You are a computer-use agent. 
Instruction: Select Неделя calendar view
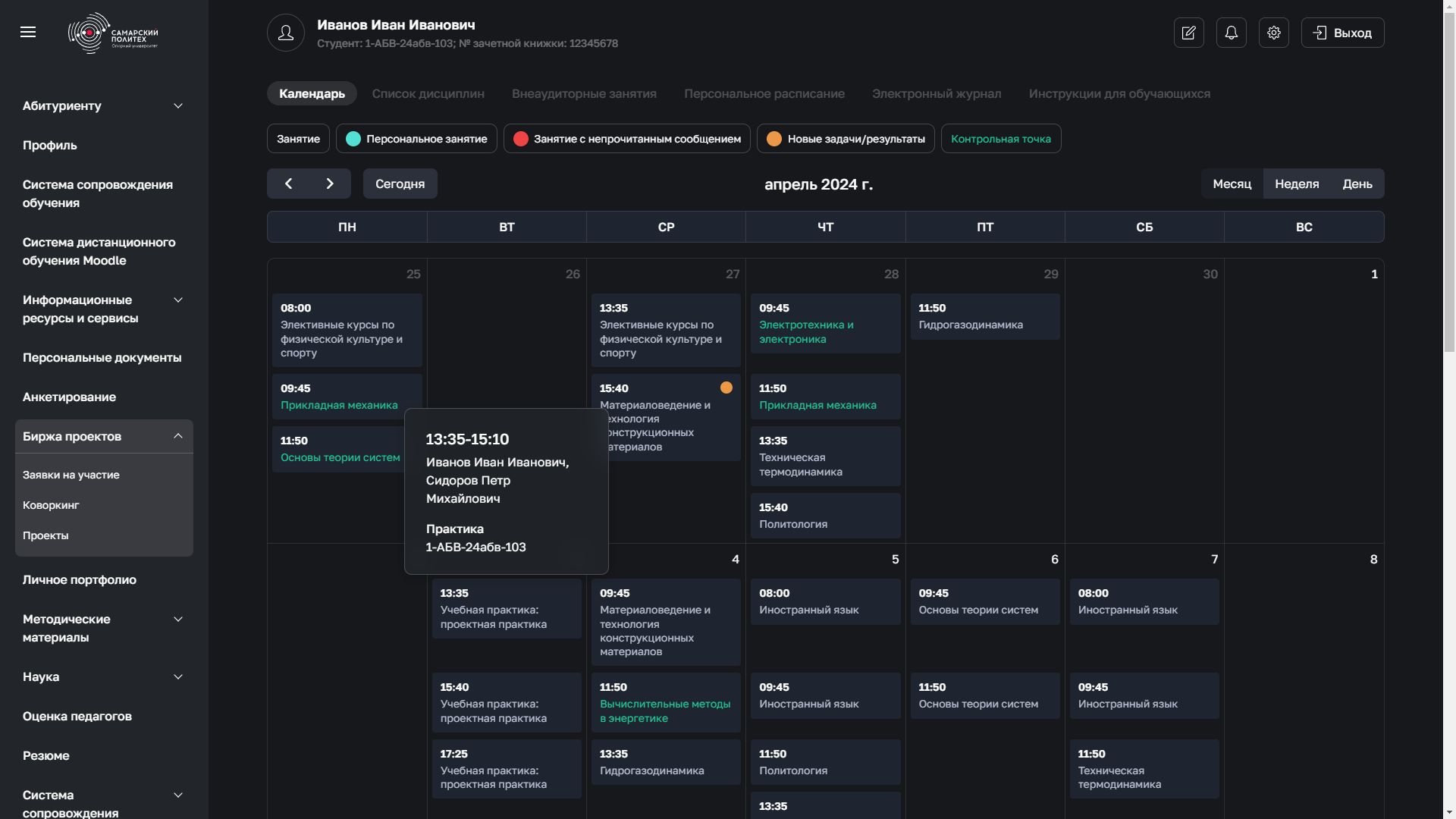coord(1296,184)
